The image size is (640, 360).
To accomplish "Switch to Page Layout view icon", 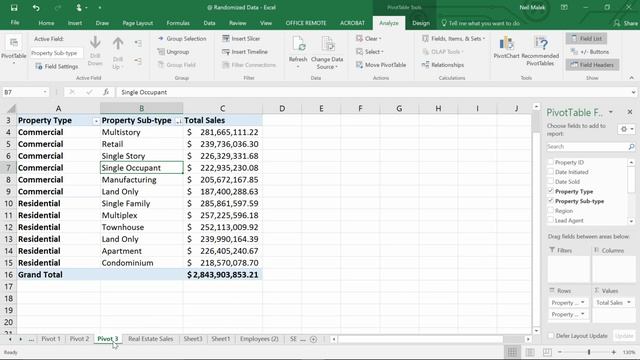I will (x=530, y=352).
